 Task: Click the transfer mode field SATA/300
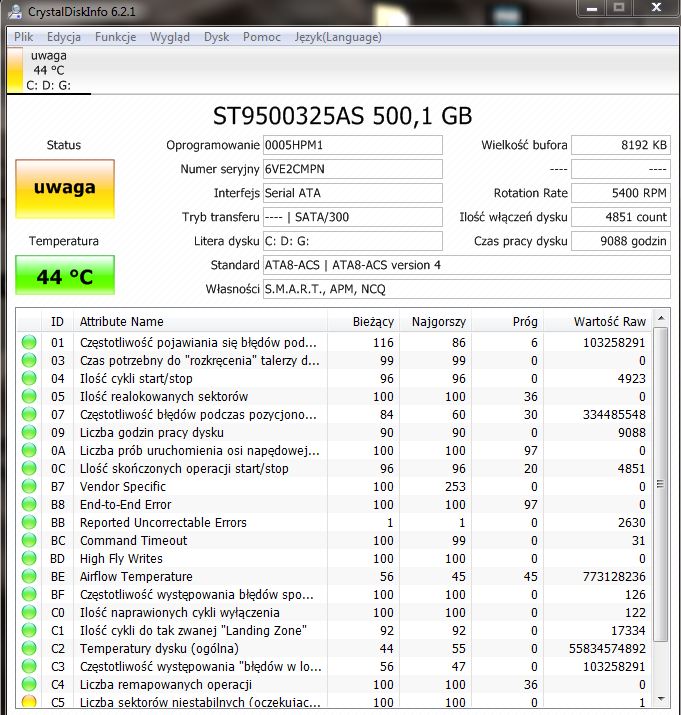click(x=353, y=217)
